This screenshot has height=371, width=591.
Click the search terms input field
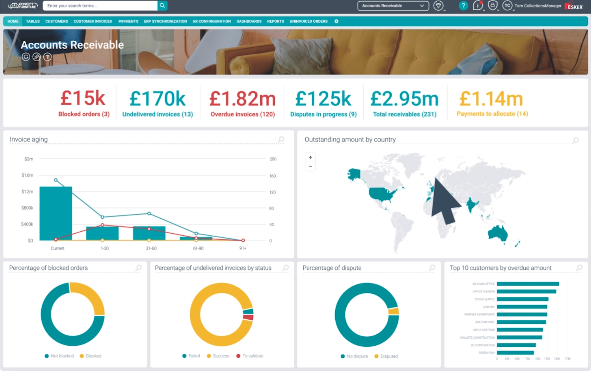click(100, 6)
